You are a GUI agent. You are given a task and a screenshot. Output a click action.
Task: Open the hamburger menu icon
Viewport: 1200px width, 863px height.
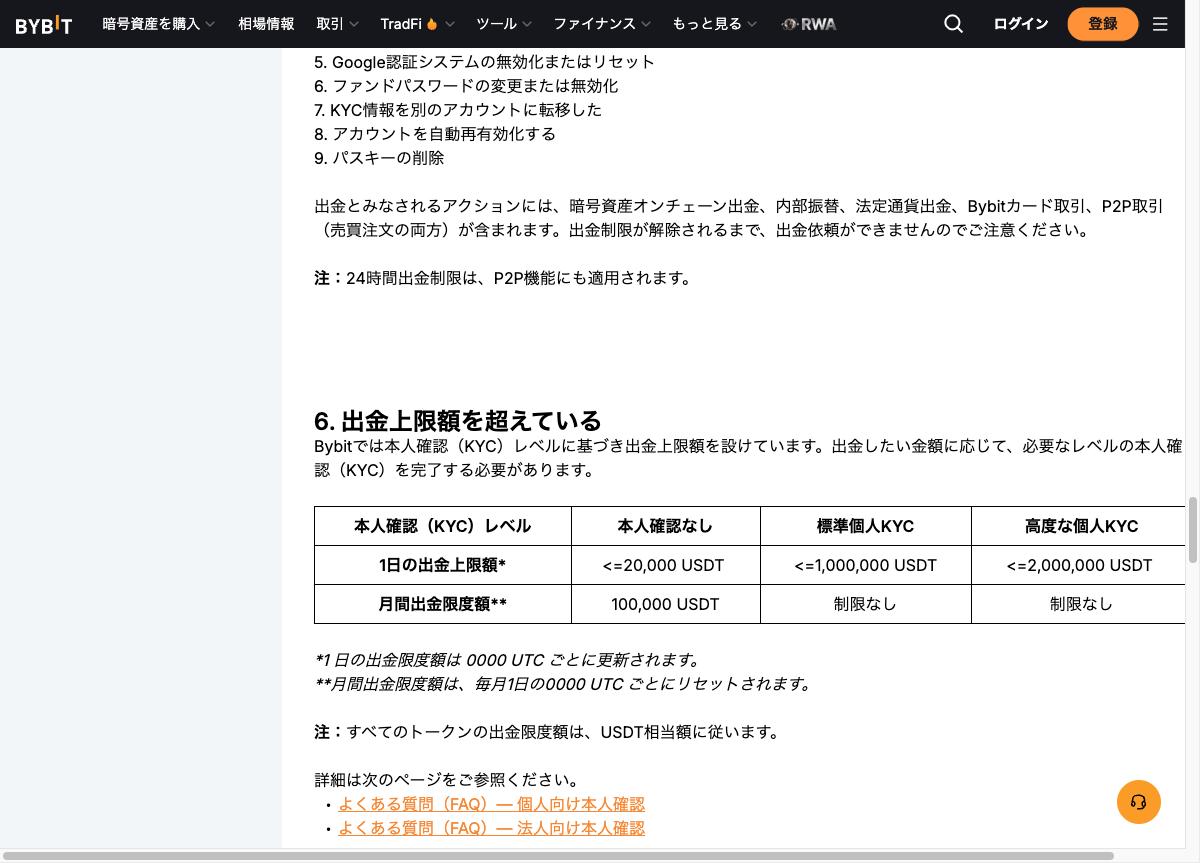point(1160,24)
